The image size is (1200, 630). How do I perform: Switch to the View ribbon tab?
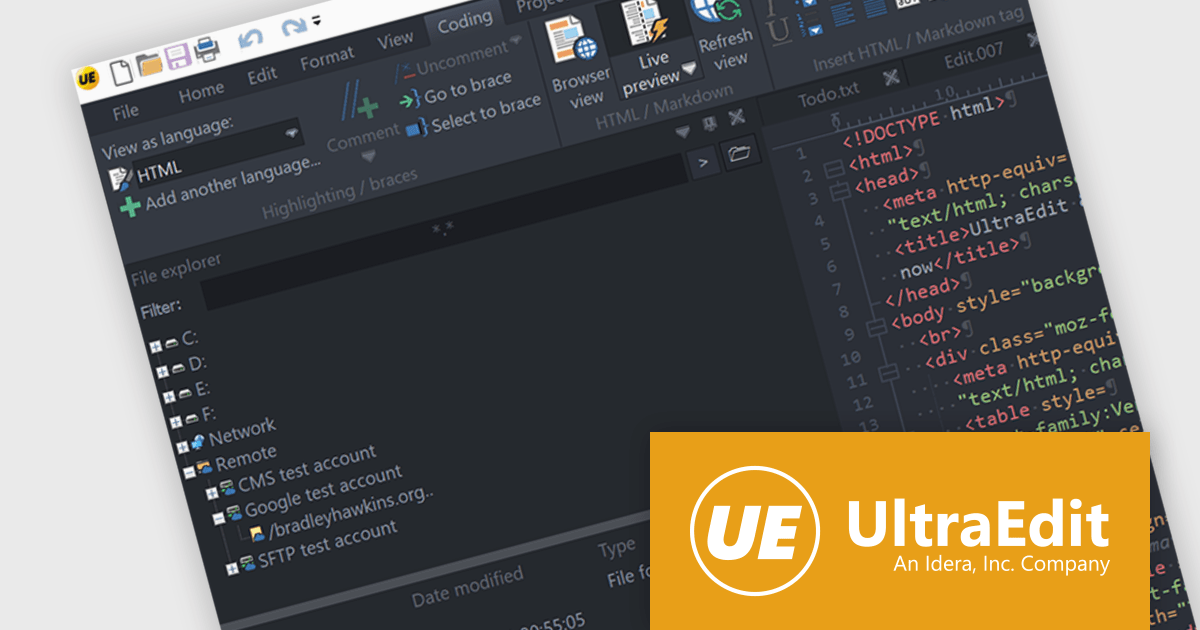[395, 40]
